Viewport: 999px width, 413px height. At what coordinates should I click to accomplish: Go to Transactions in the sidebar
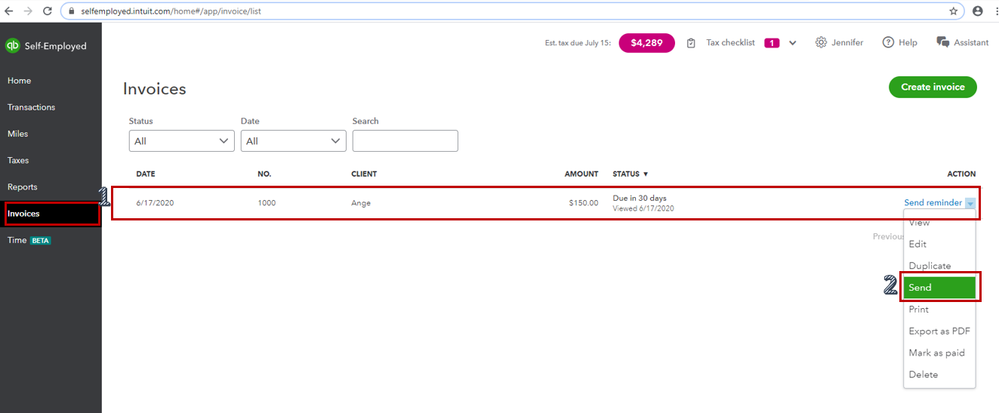[31, 107]
